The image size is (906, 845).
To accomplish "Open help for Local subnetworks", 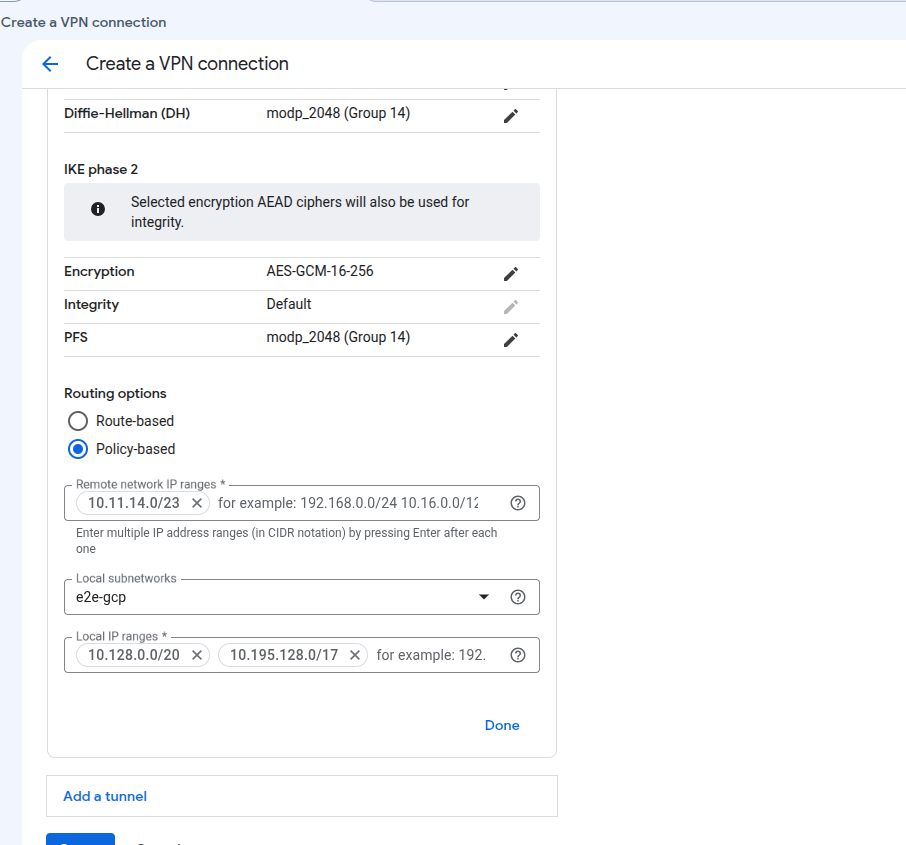I will 518,597.
